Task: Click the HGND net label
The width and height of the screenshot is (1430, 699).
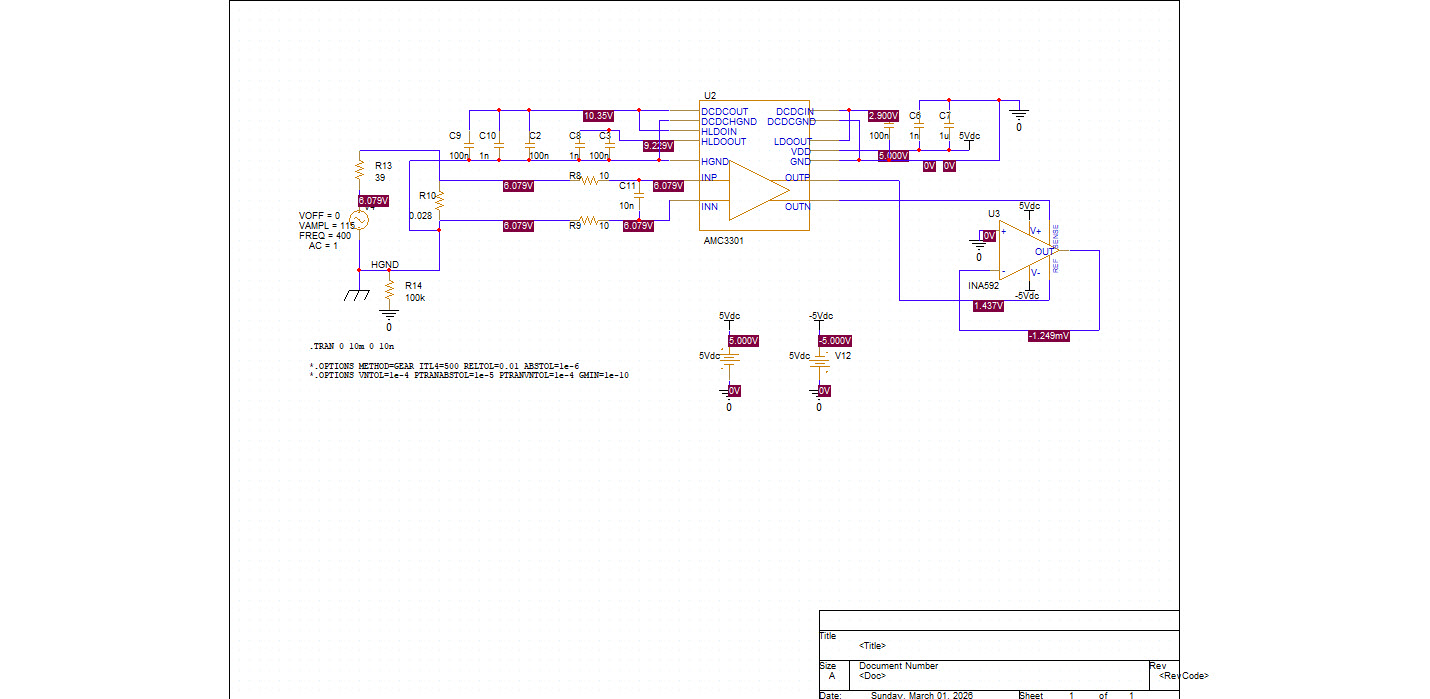Action: tap(385, 265)
